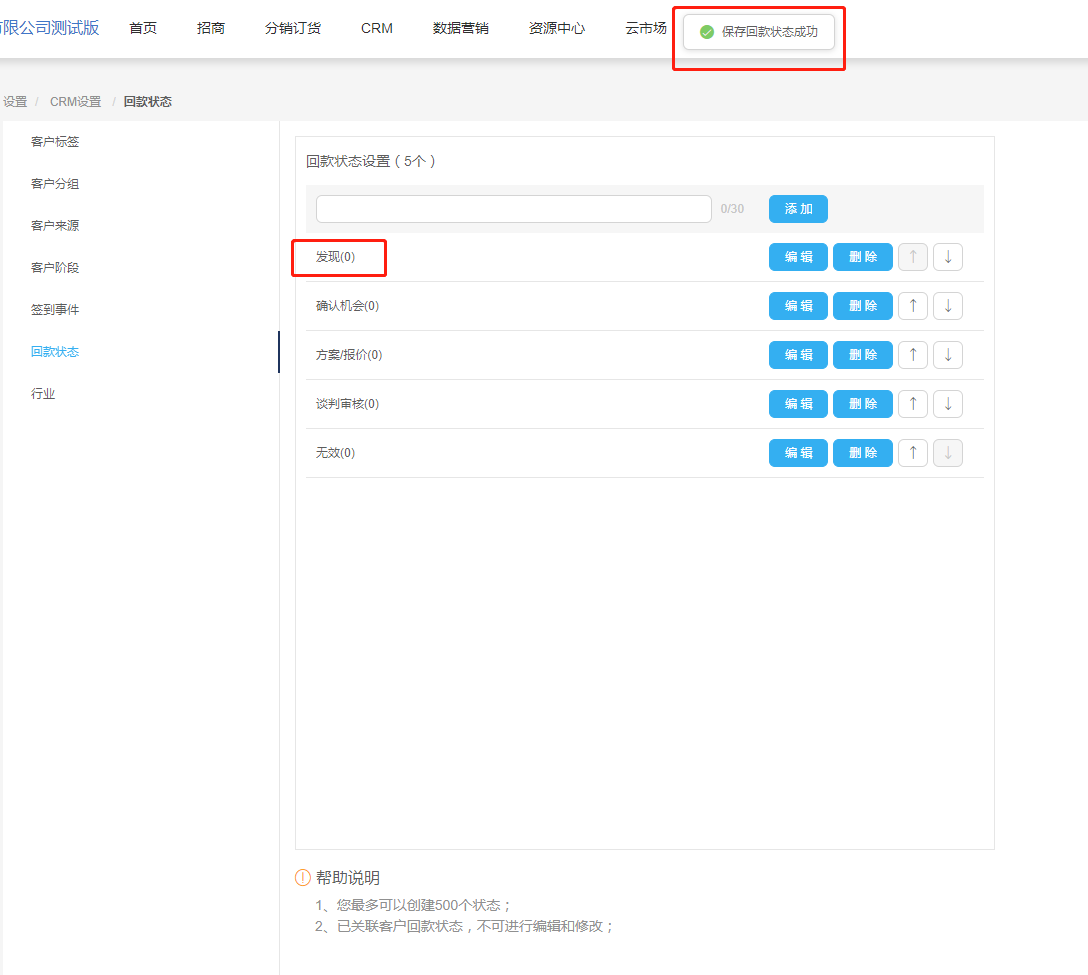The height and width of the screenshot is (975, 1088).
Task: Focus the new status name input field
Action: coord(513,209)
